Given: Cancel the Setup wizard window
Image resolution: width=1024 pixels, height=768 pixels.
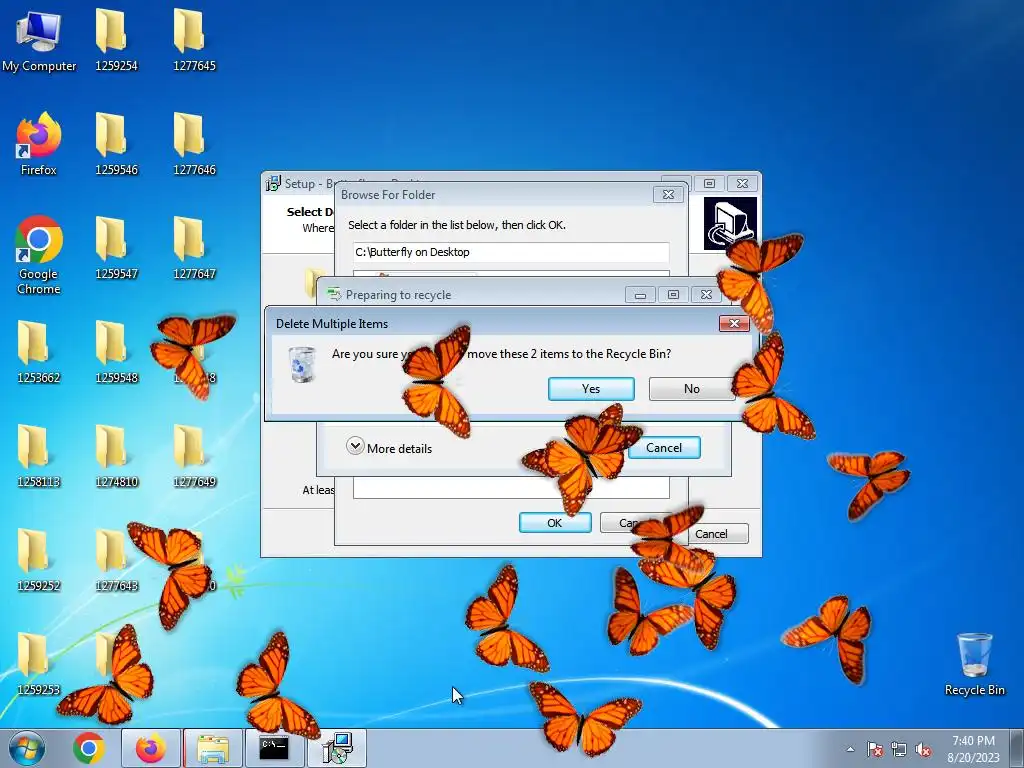Looking at the screenshot, I should point(717,534).
